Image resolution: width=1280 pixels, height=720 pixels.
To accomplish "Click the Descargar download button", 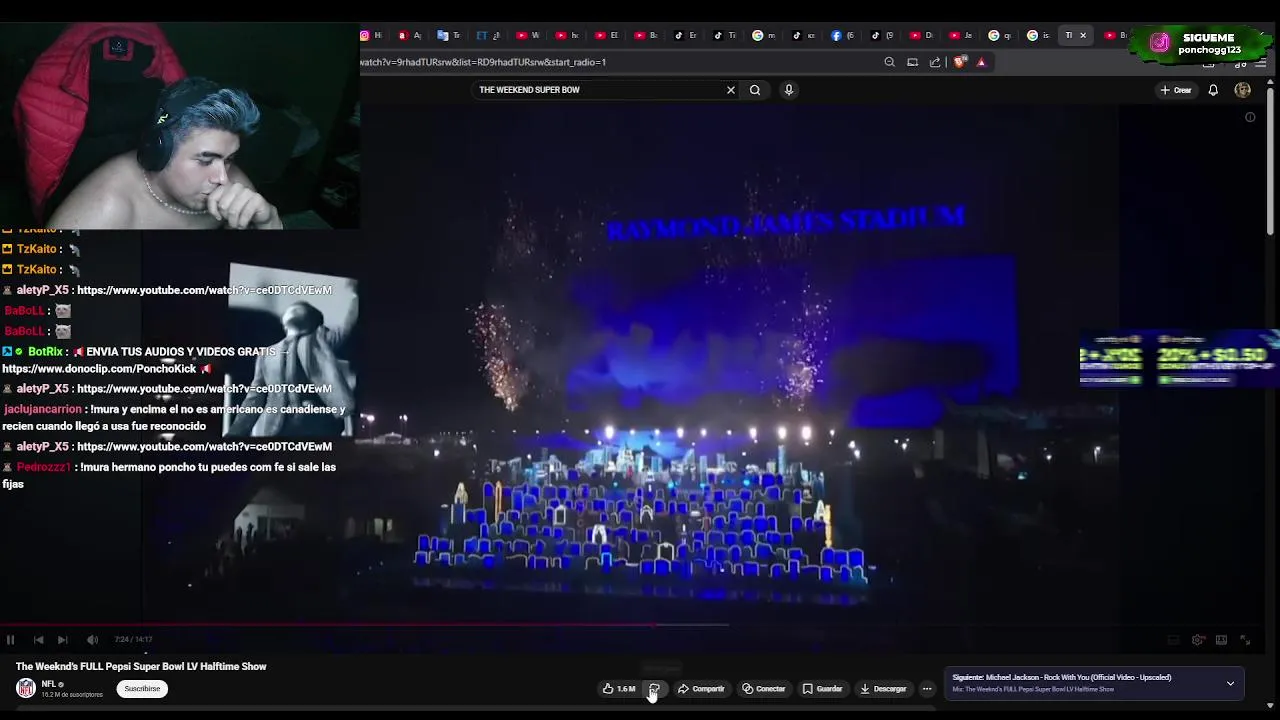I will tap(883, 689).
